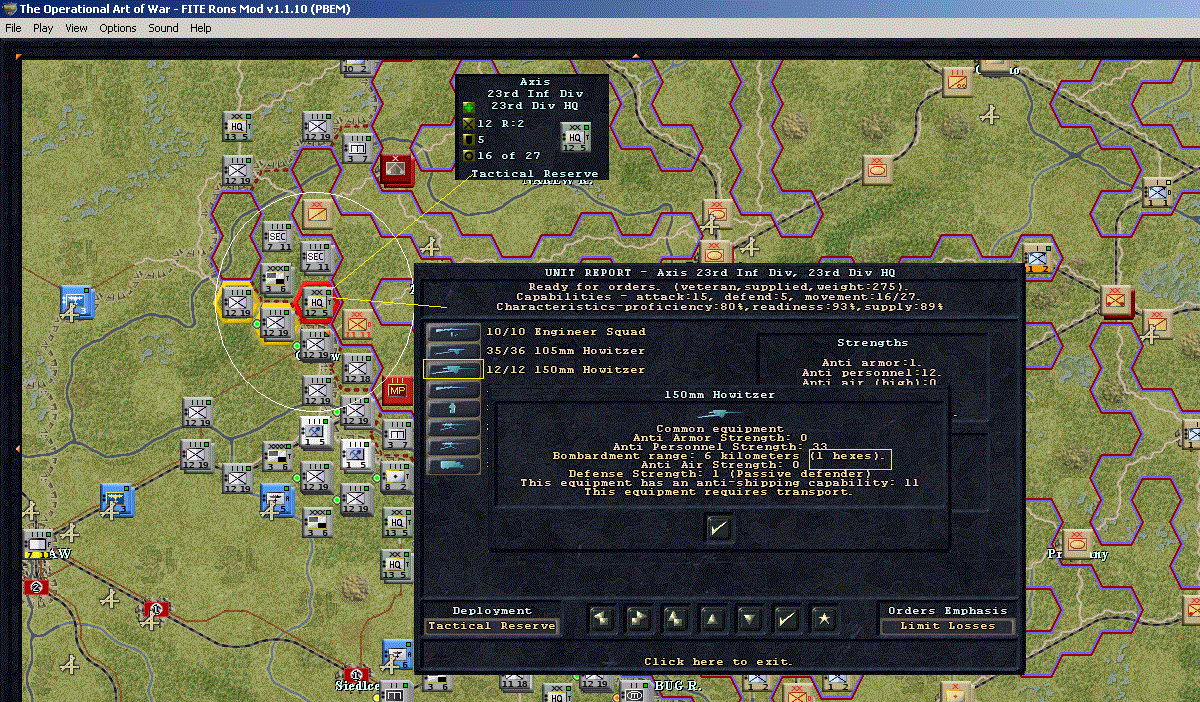Screen dimensions: 1200x702
Task: Select the tan Soviet unit right of selected HQ
Action: (357, 323)
